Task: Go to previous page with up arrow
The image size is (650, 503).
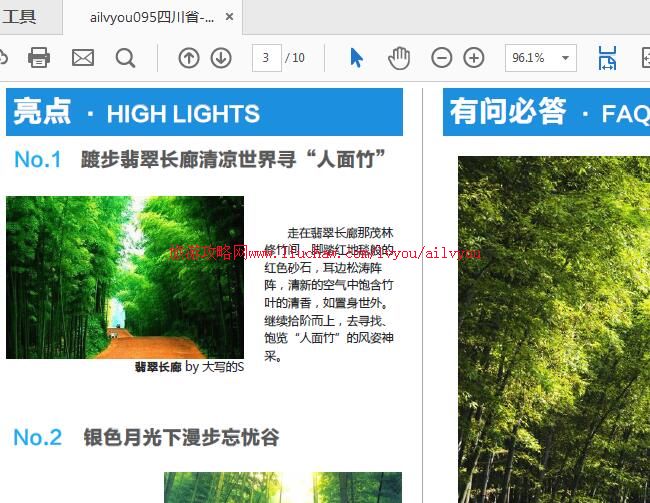Action: (x=188, y=58)
